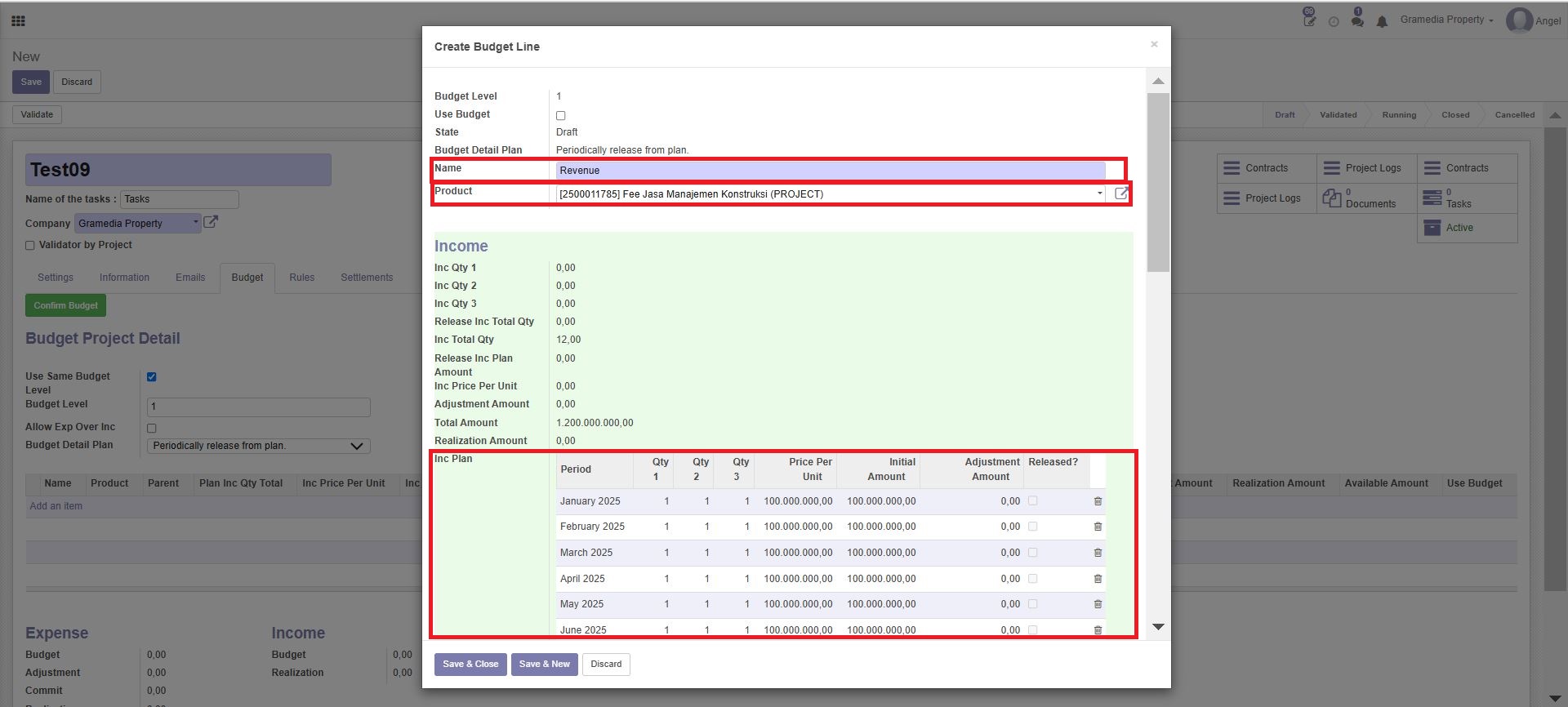1568x707 pixels.
Task: Open Project Logs button above Documents
Action: 1366,168
